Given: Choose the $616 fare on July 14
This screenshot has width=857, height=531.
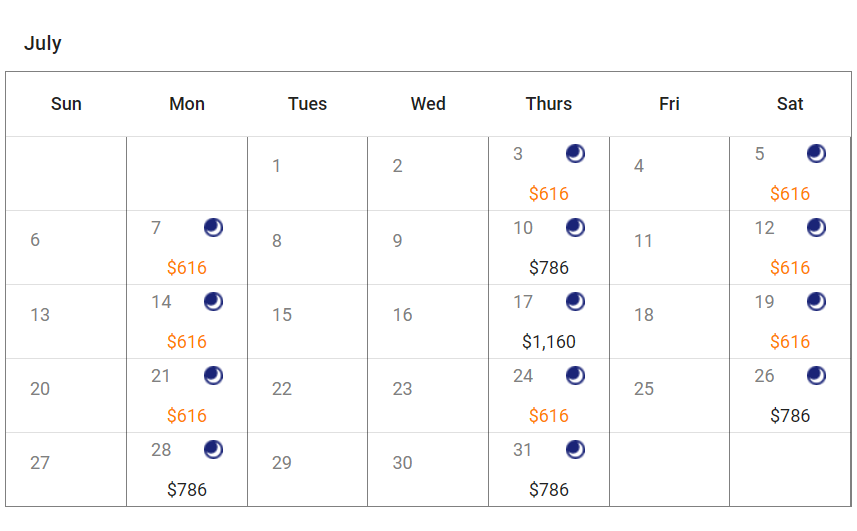Looking at the screenshot, I should tap(187, 342).
